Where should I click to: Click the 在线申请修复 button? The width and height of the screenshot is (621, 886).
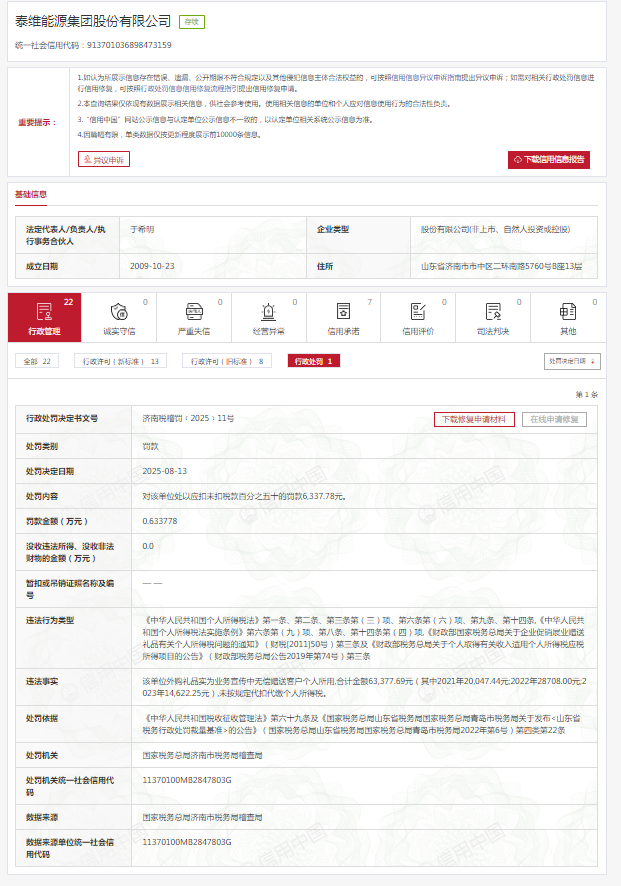[x=554, y=419]
